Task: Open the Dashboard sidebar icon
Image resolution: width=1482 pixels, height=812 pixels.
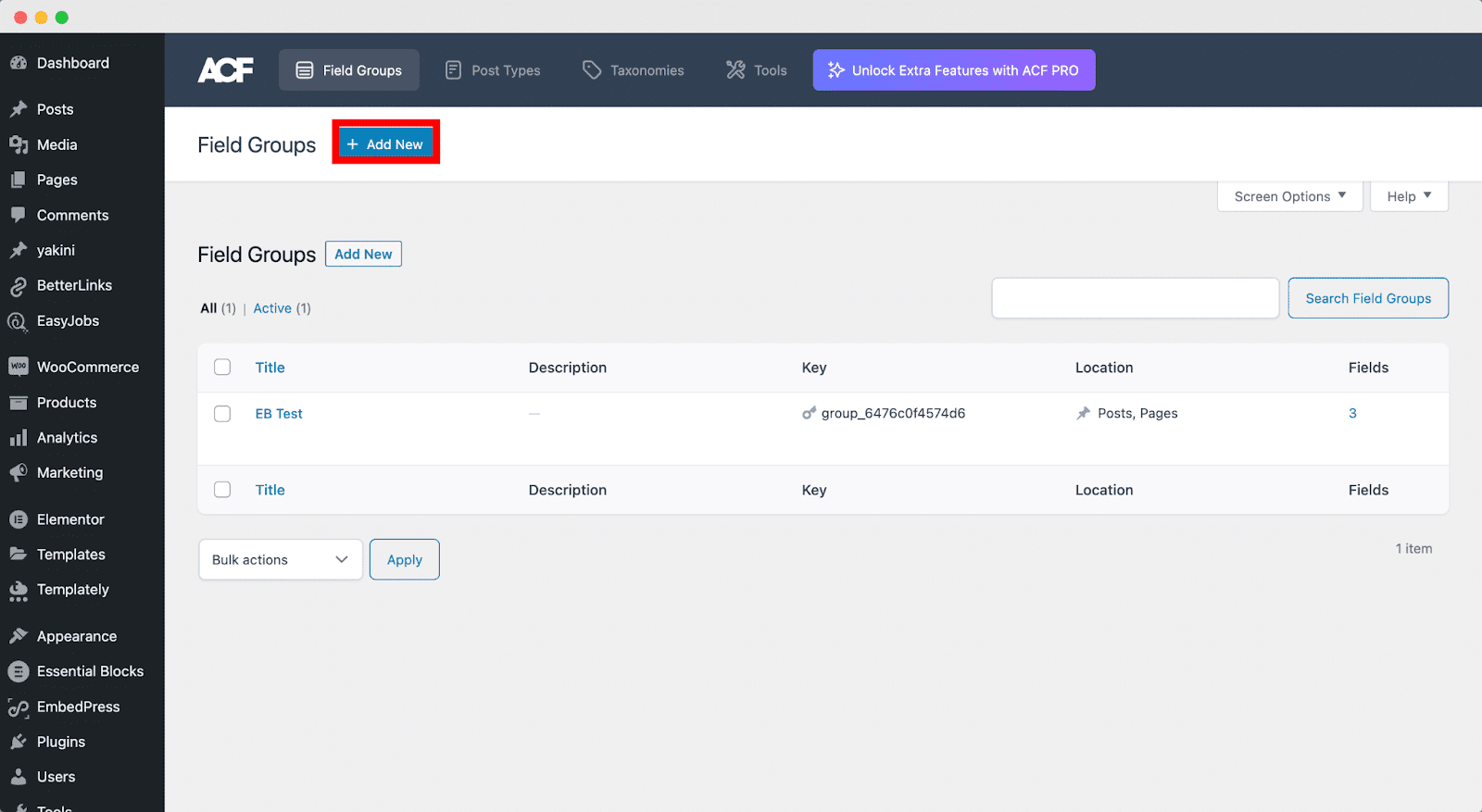Action: click(19, 63)
